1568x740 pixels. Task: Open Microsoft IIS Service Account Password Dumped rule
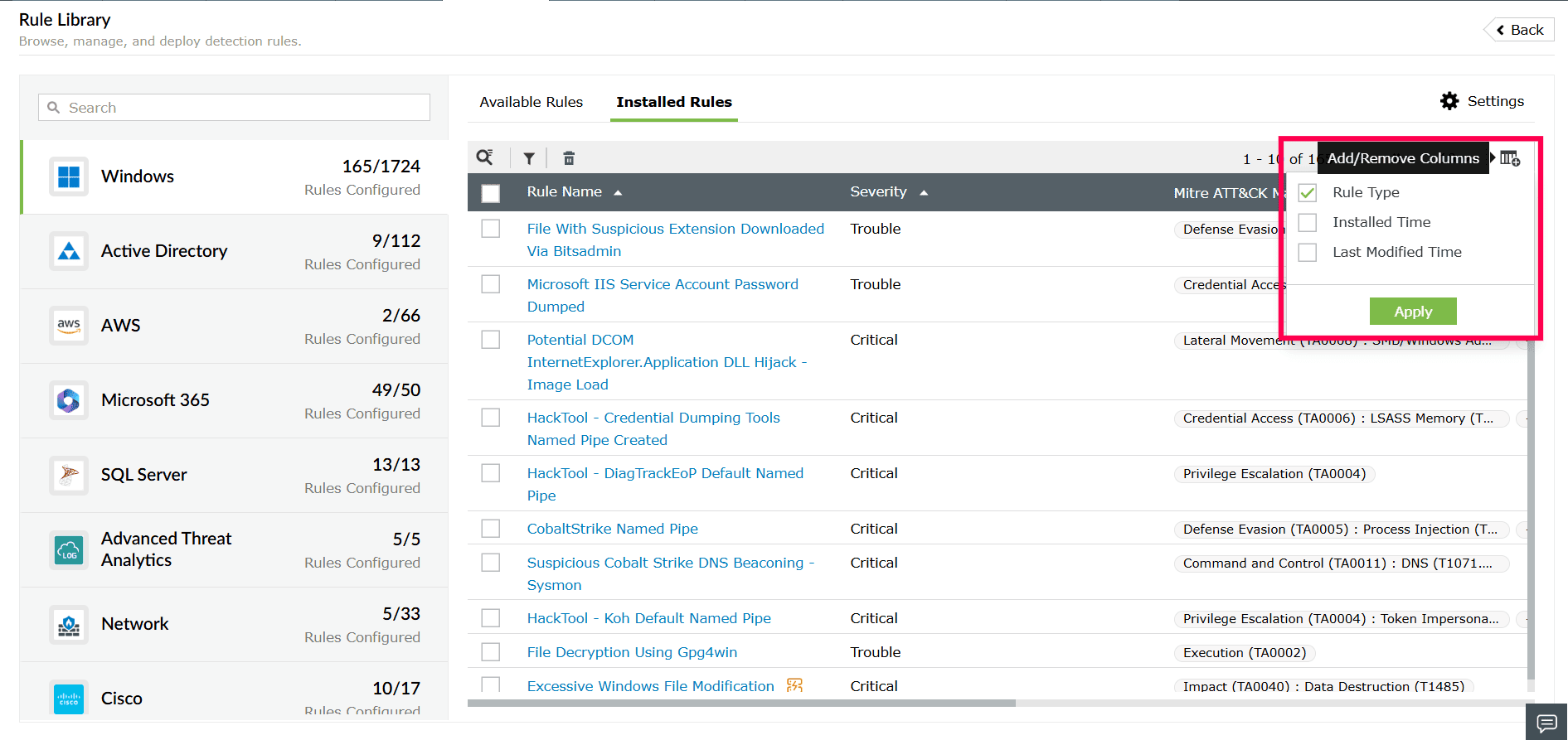pyautogui.click(x=663, y=295)
